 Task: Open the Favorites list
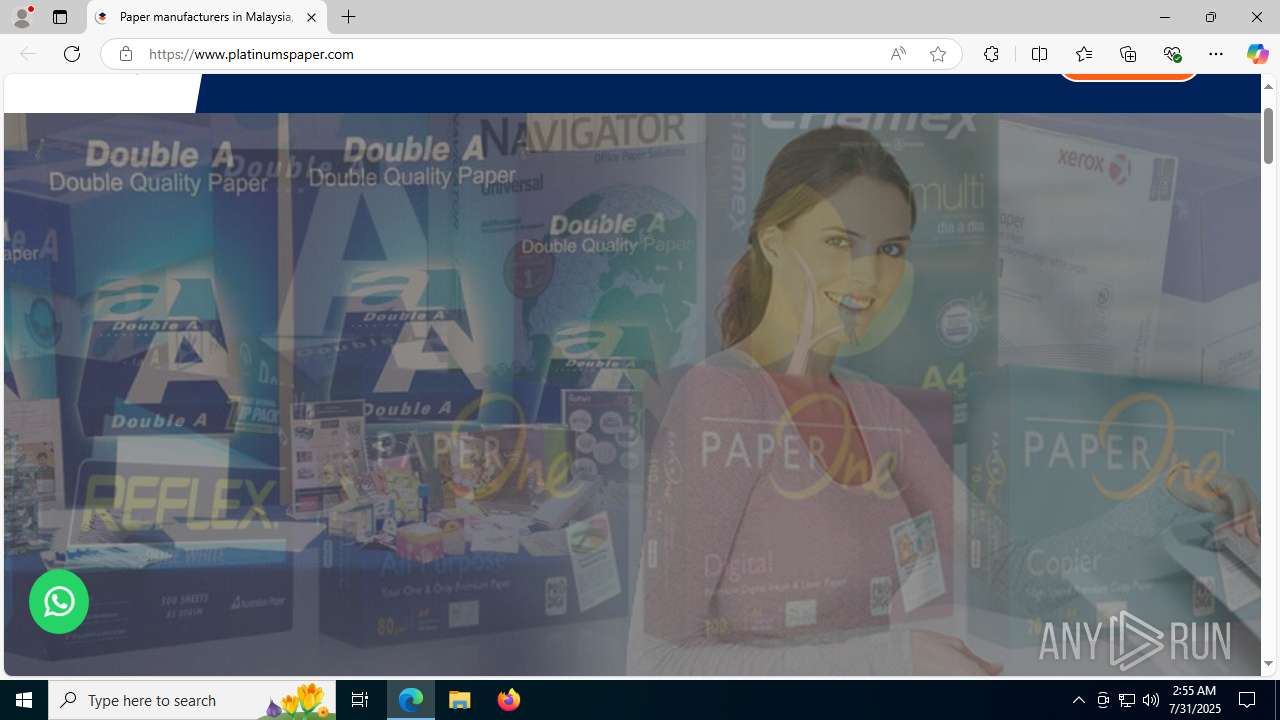pos(1084,54)
